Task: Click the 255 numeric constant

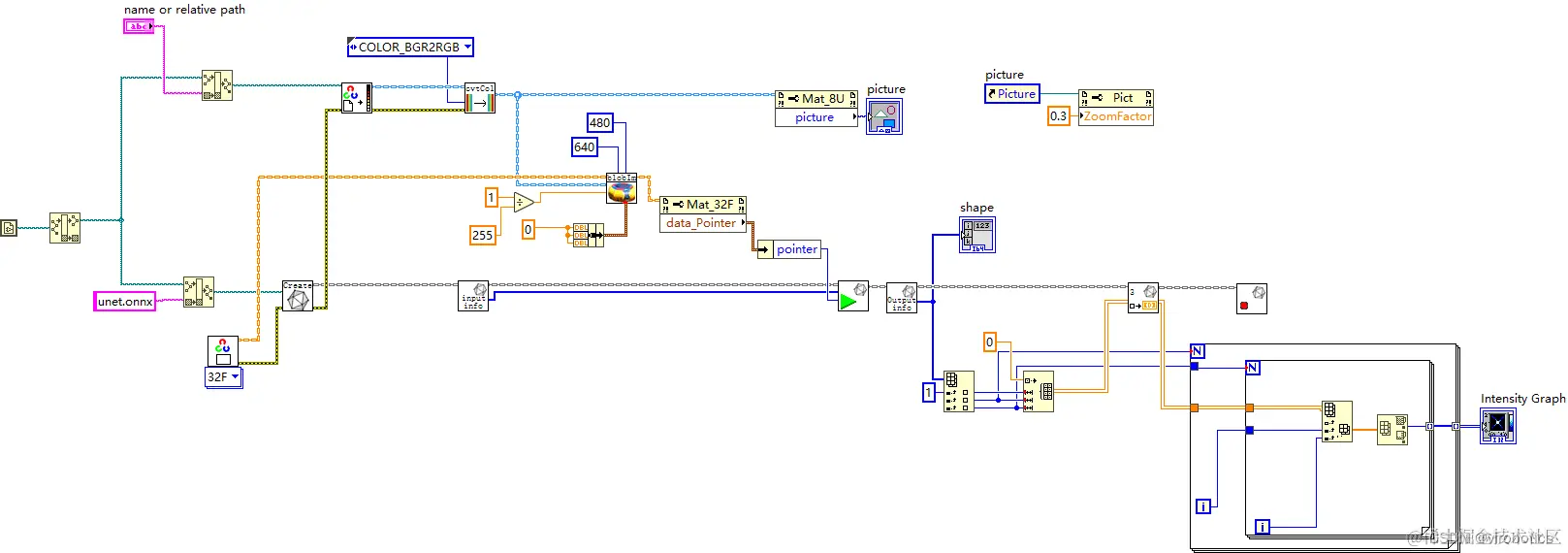Action: tap(483, 235)
